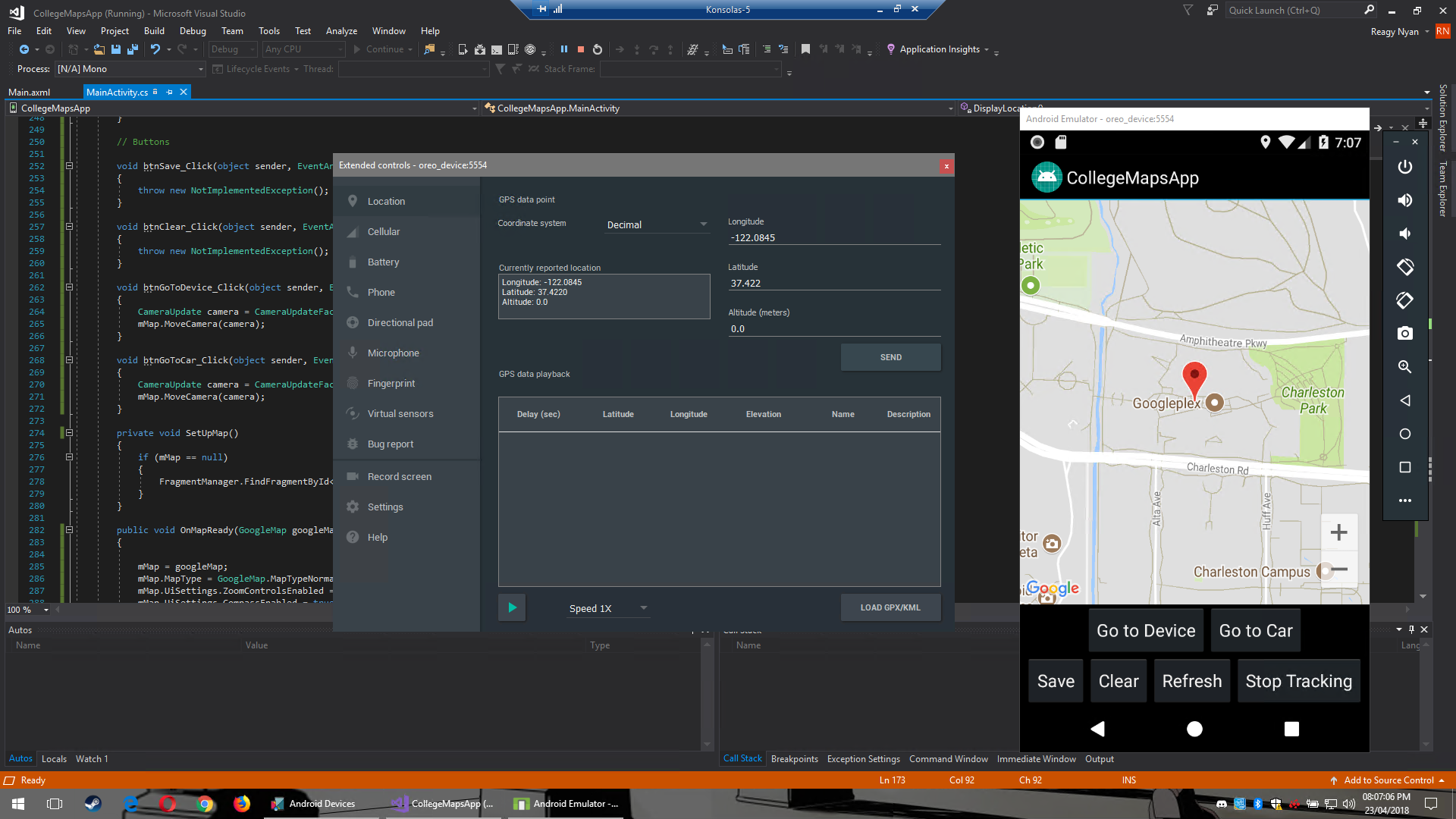Tap red Googleplex map marker

point(1194,380)
